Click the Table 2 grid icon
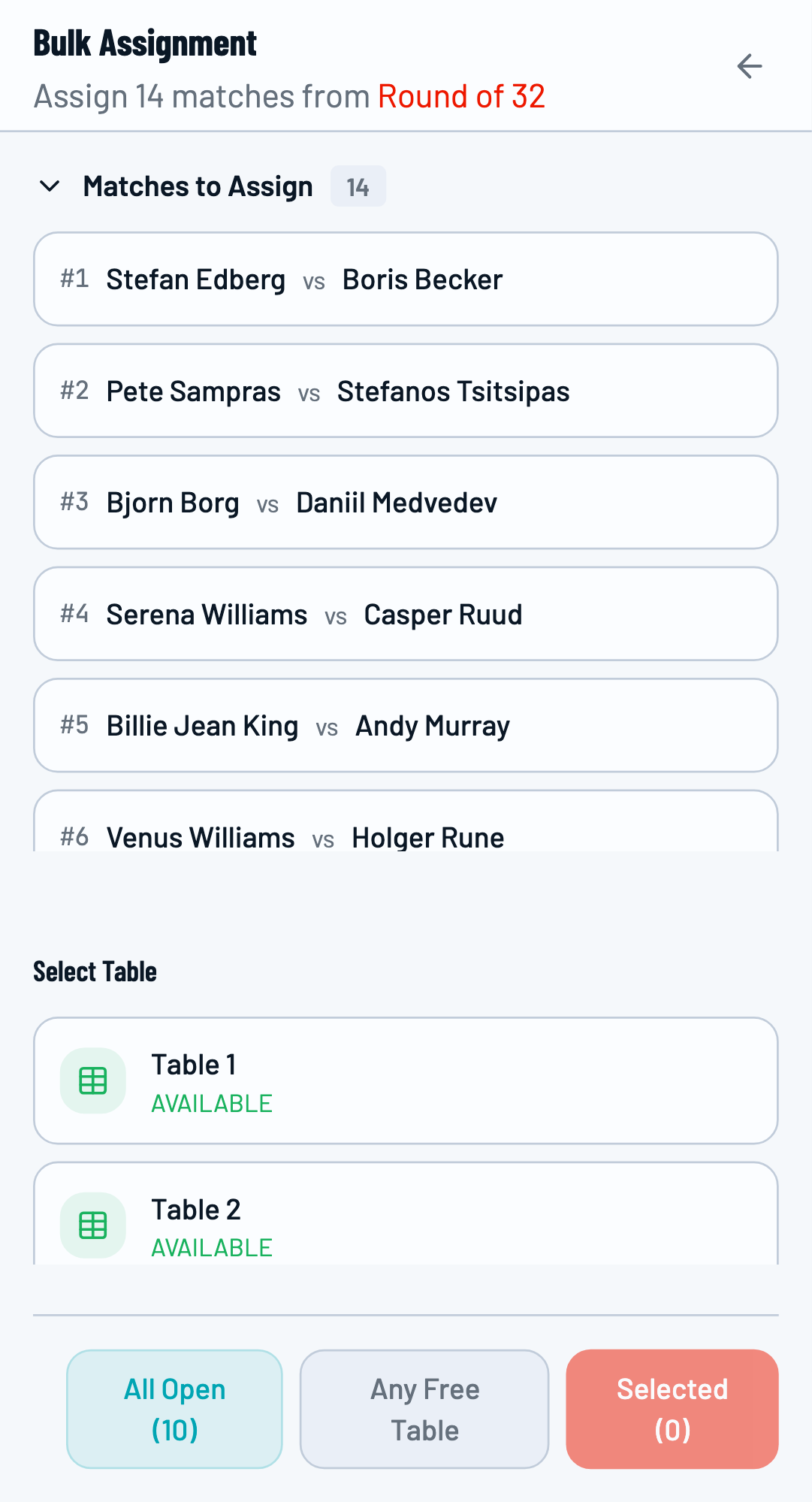Screen dimensions: 812x1502 point(93,1225)
